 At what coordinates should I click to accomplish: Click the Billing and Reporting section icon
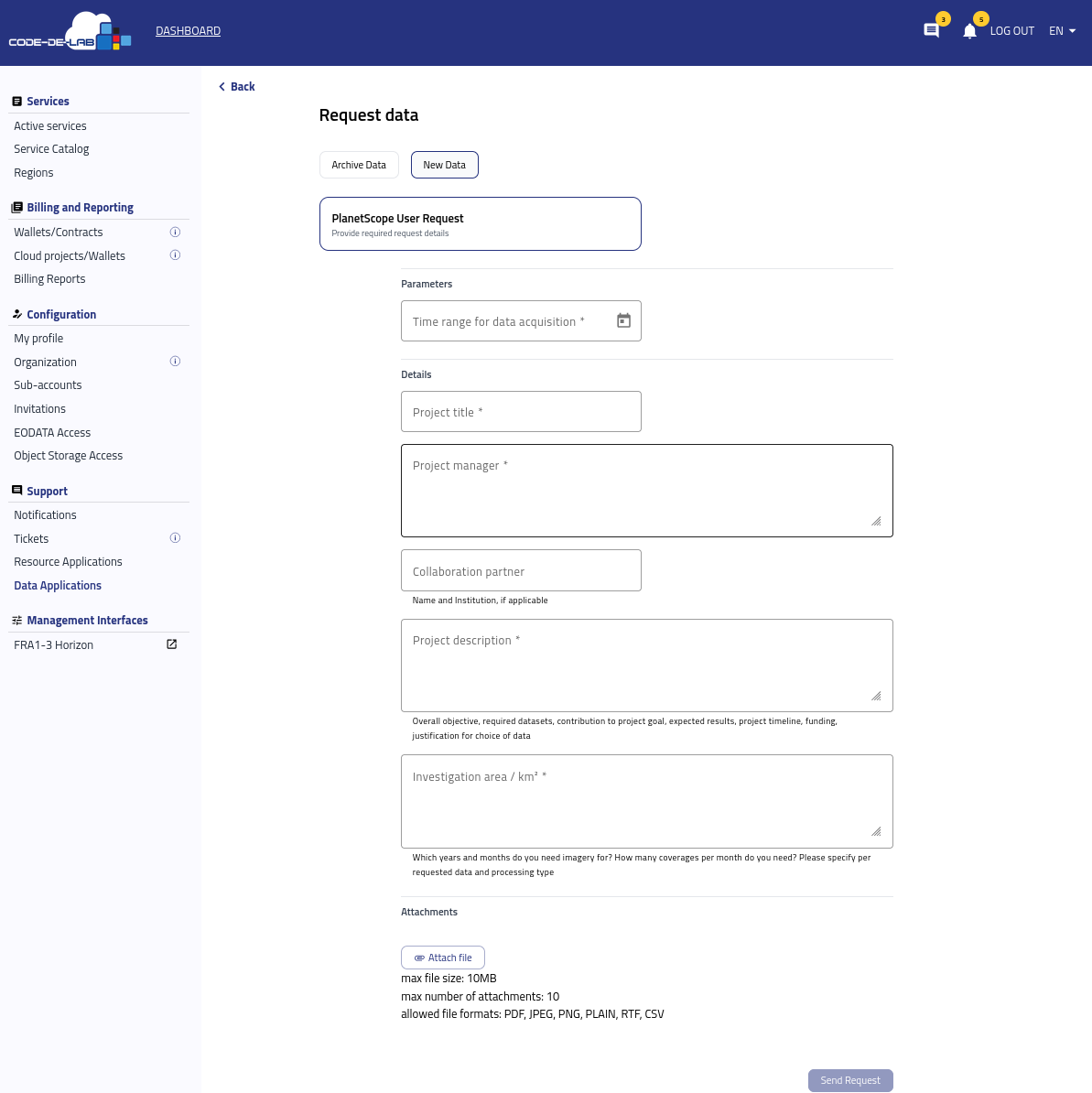click(17, 207)
